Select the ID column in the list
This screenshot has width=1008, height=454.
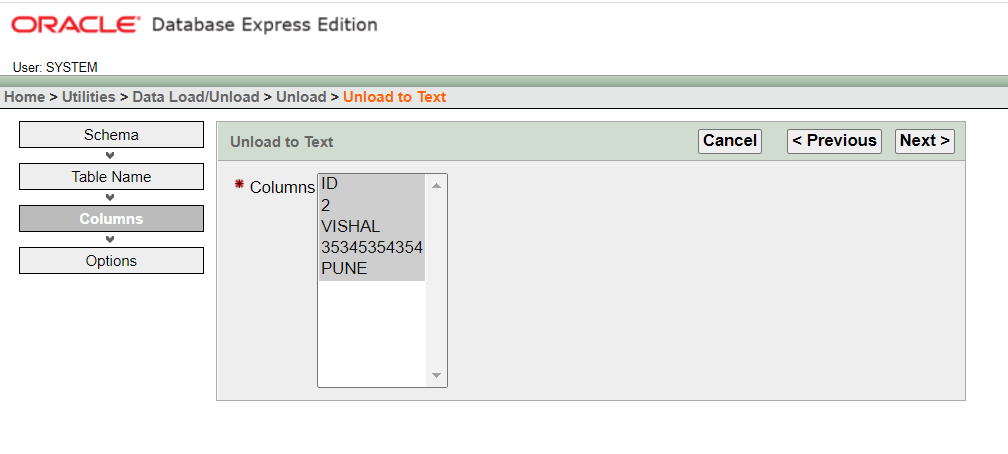coord(371,184)
